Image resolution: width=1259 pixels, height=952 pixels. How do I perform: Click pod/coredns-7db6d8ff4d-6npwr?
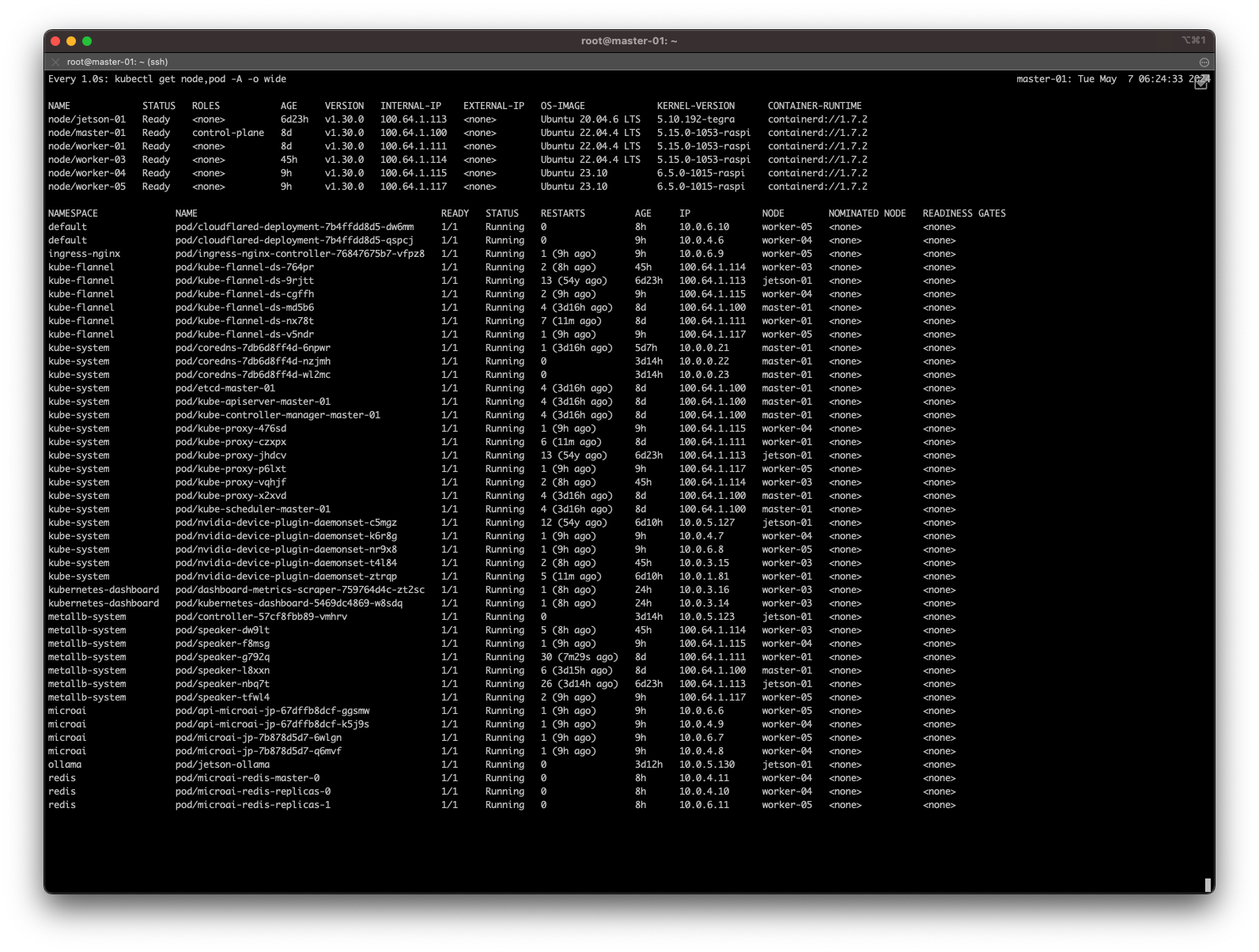point(253,348)
